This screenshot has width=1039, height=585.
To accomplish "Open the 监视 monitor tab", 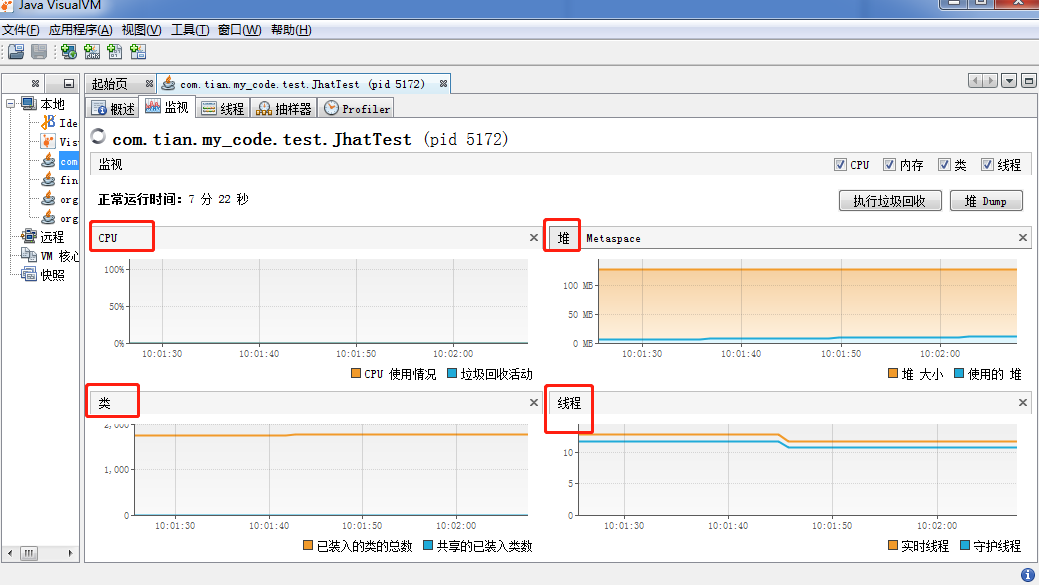I will click(168, 107).
